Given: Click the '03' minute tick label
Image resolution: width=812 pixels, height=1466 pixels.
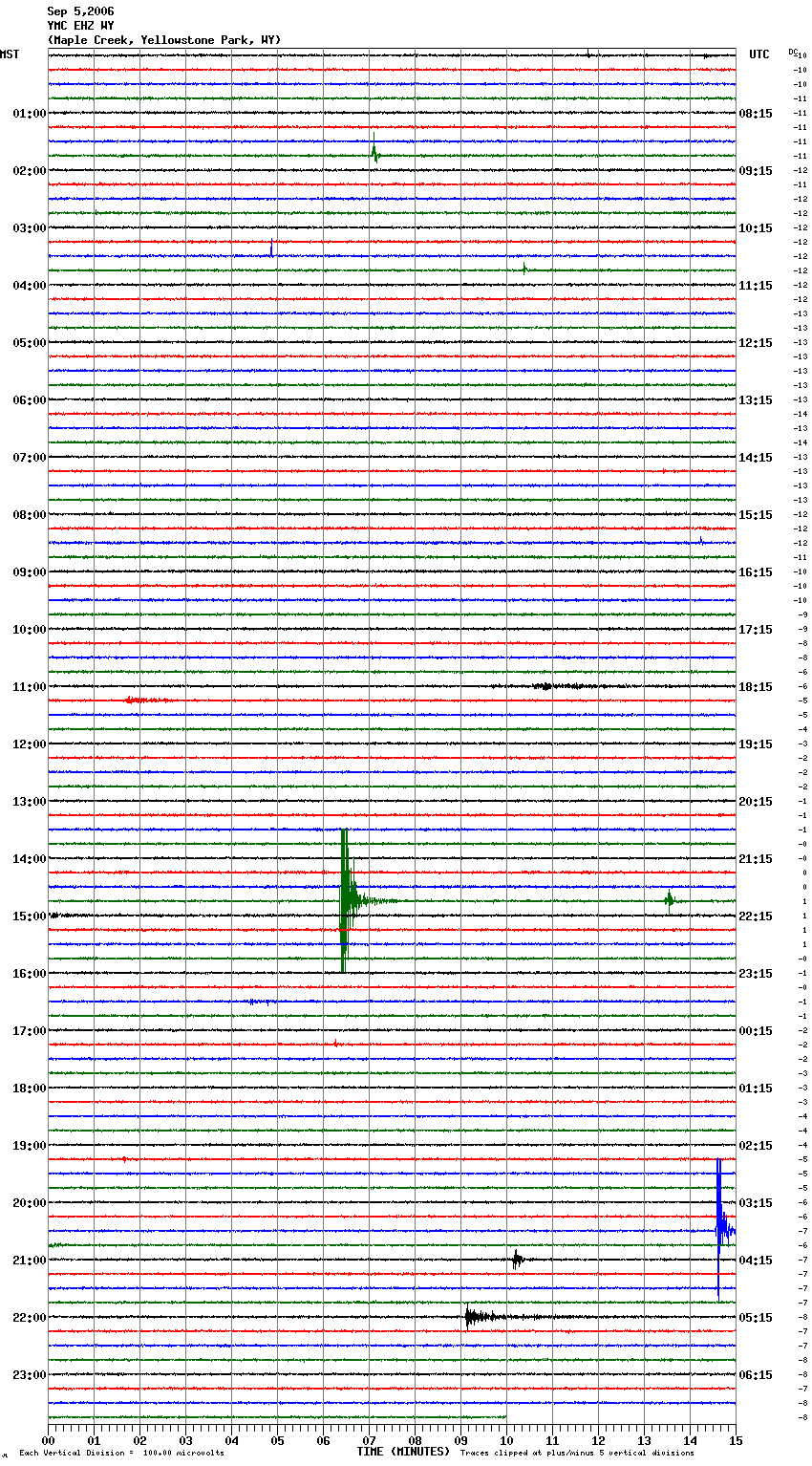Looking at the screenshot, I should pyautogui.click(x=185, y=1440).
